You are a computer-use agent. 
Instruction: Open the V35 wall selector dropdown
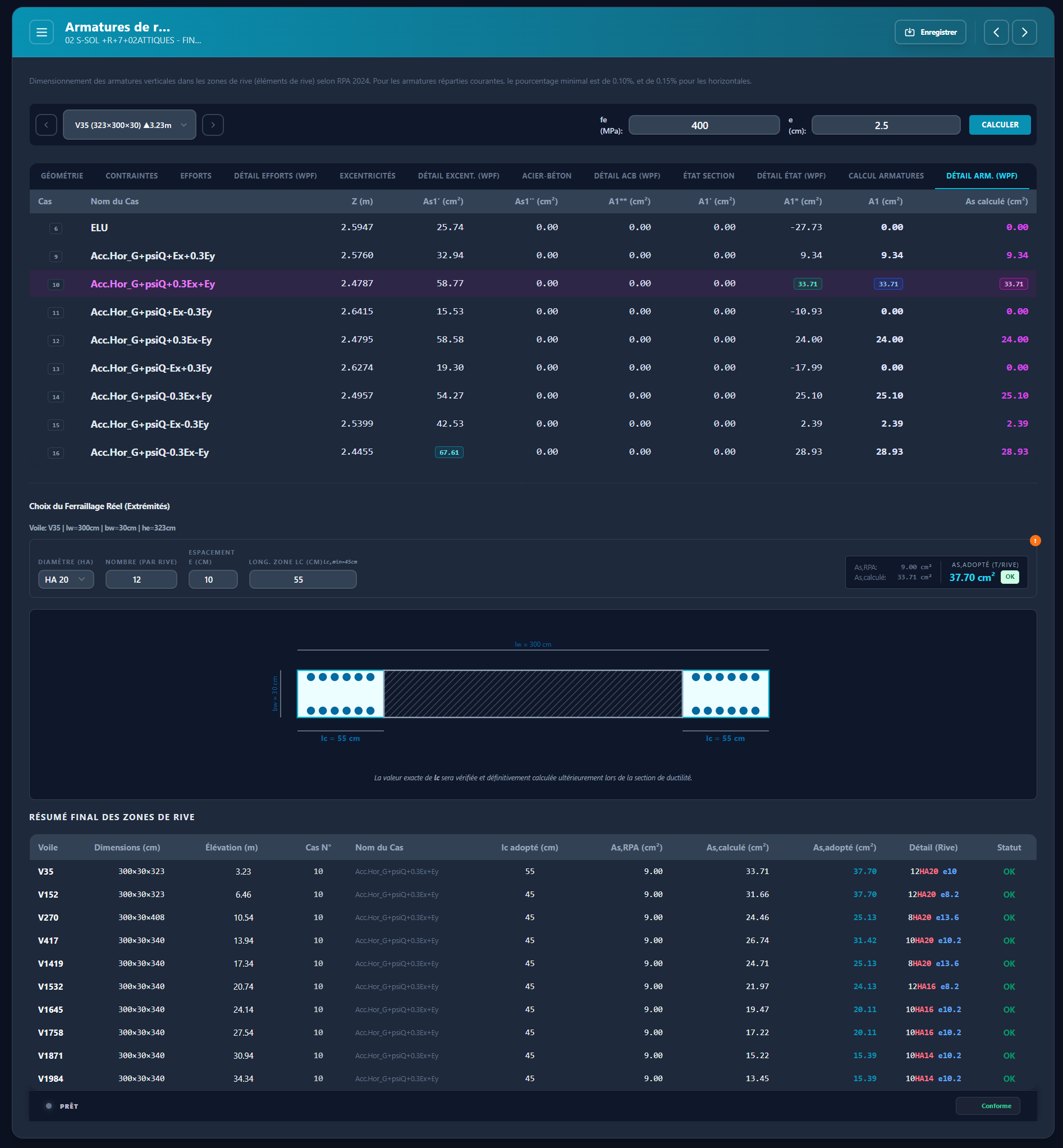130,125
